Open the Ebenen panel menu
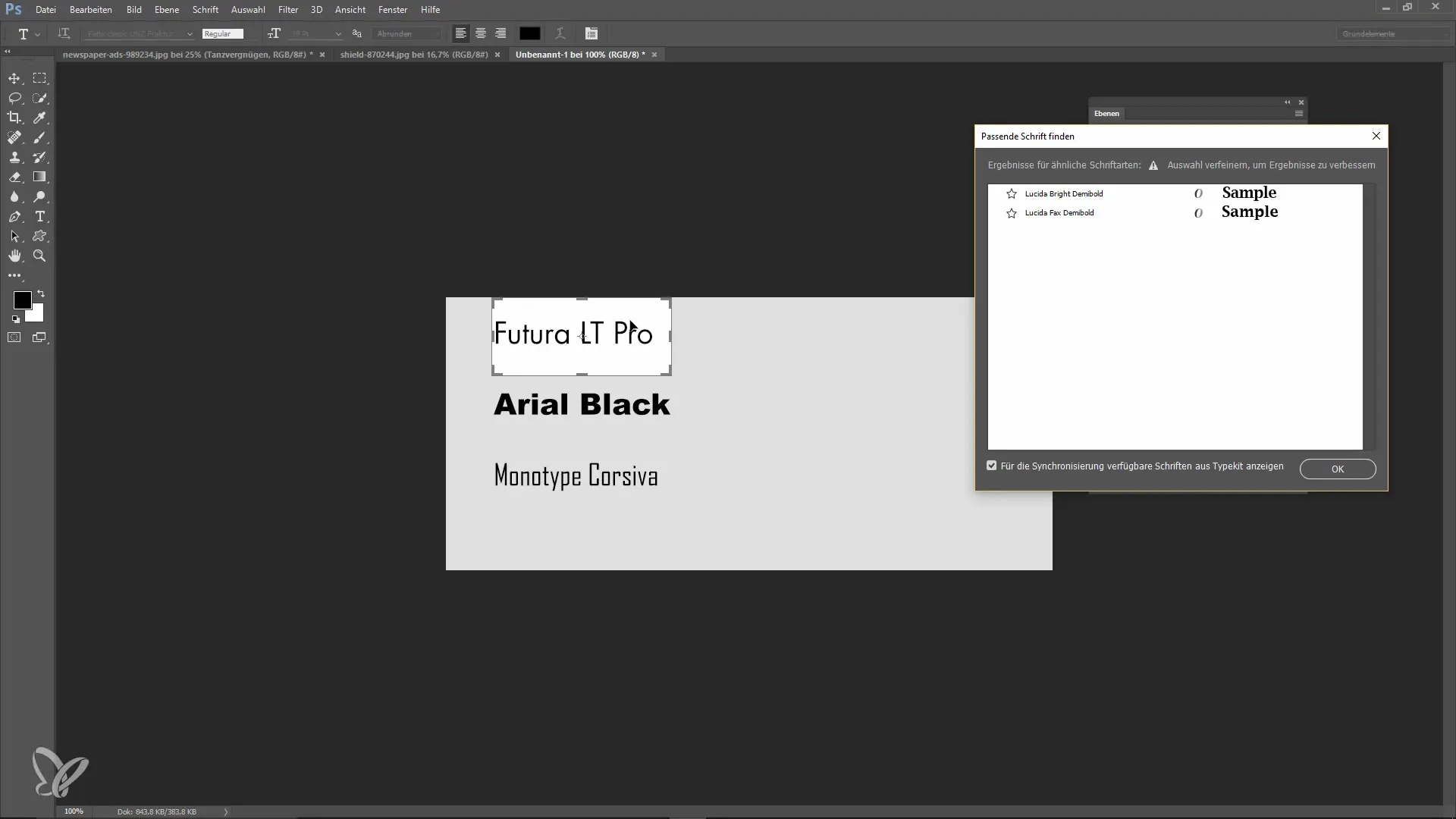The image size is (1456, 819). coord(1298,114)
